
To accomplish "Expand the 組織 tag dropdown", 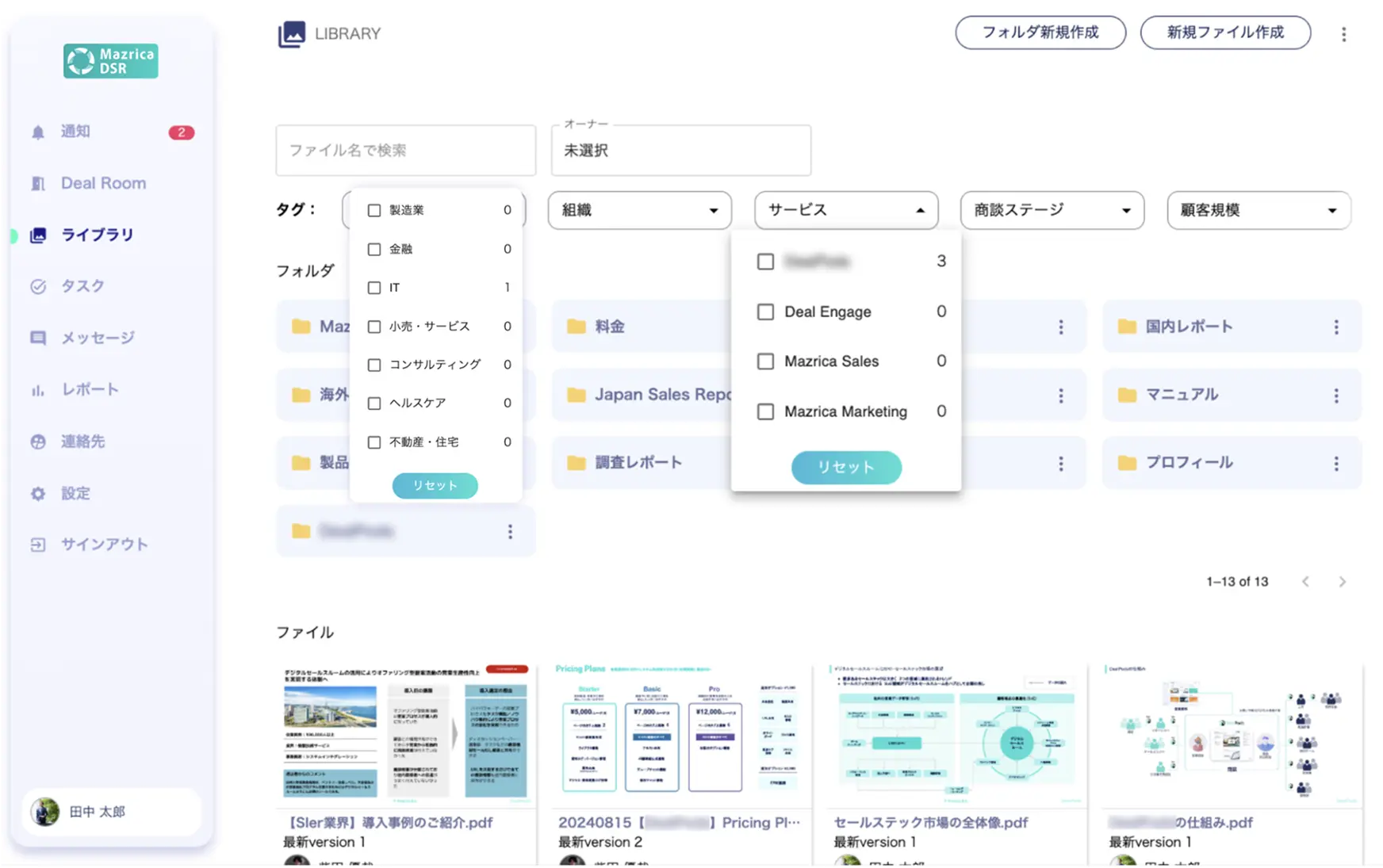I will [639, 210].
